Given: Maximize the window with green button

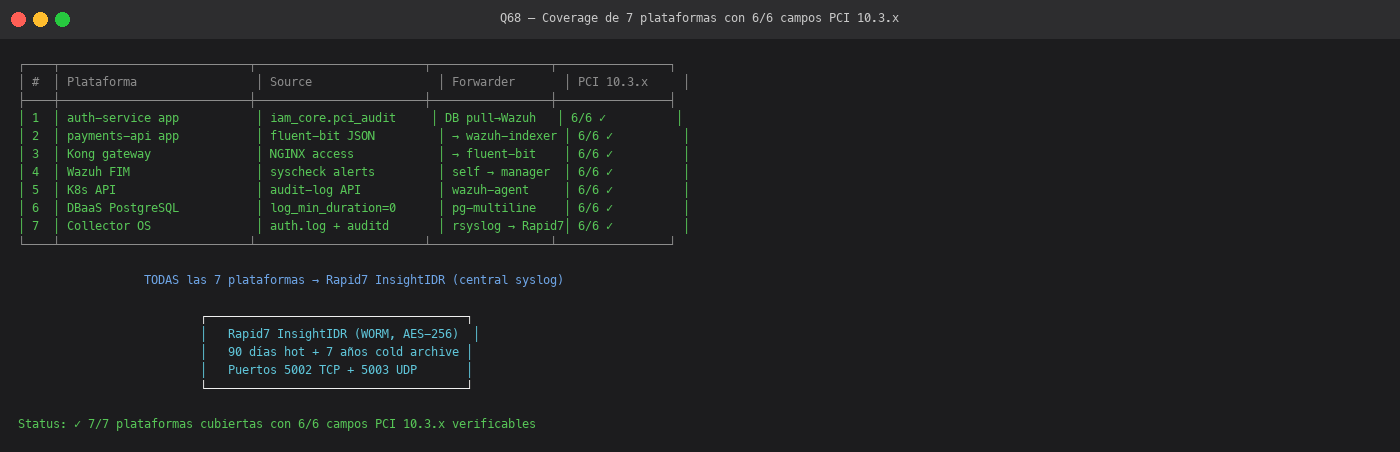Looking at the screenshot, I should [x=62, y=19].
